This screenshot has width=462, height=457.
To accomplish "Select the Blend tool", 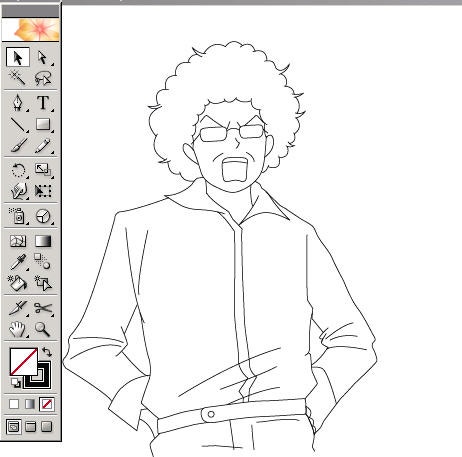I will point(43,262).
